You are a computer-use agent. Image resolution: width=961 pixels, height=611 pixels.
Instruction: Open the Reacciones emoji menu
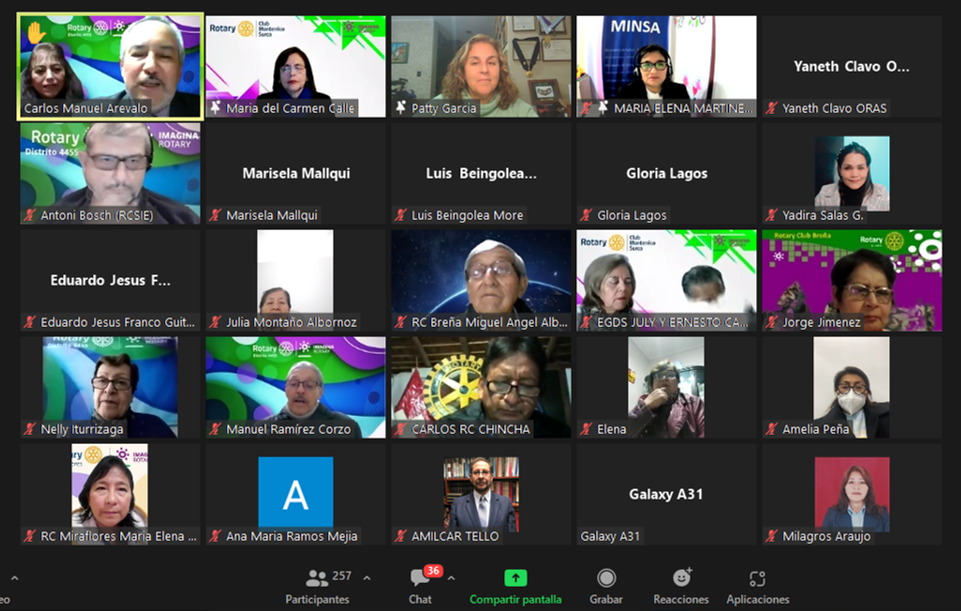[x=681, y=578]
